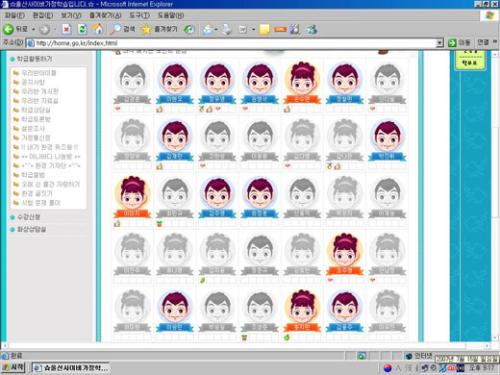The width and height of the screenshot is (500, 375).
Task: Click the Print icon in toolbar
Action: (227, 30)
